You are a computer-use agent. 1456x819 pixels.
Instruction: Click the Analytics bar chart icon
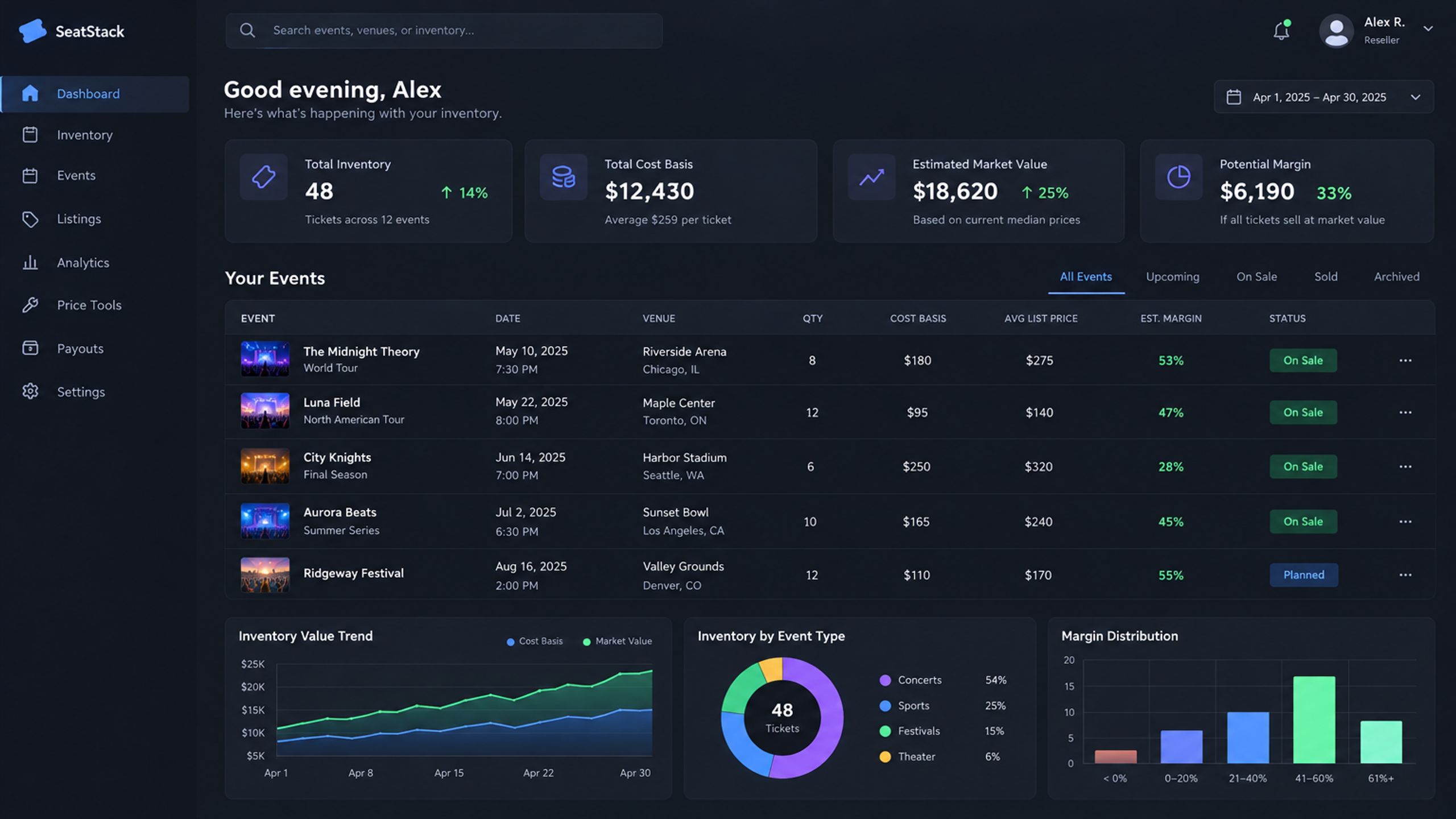(x=30, y=262)
